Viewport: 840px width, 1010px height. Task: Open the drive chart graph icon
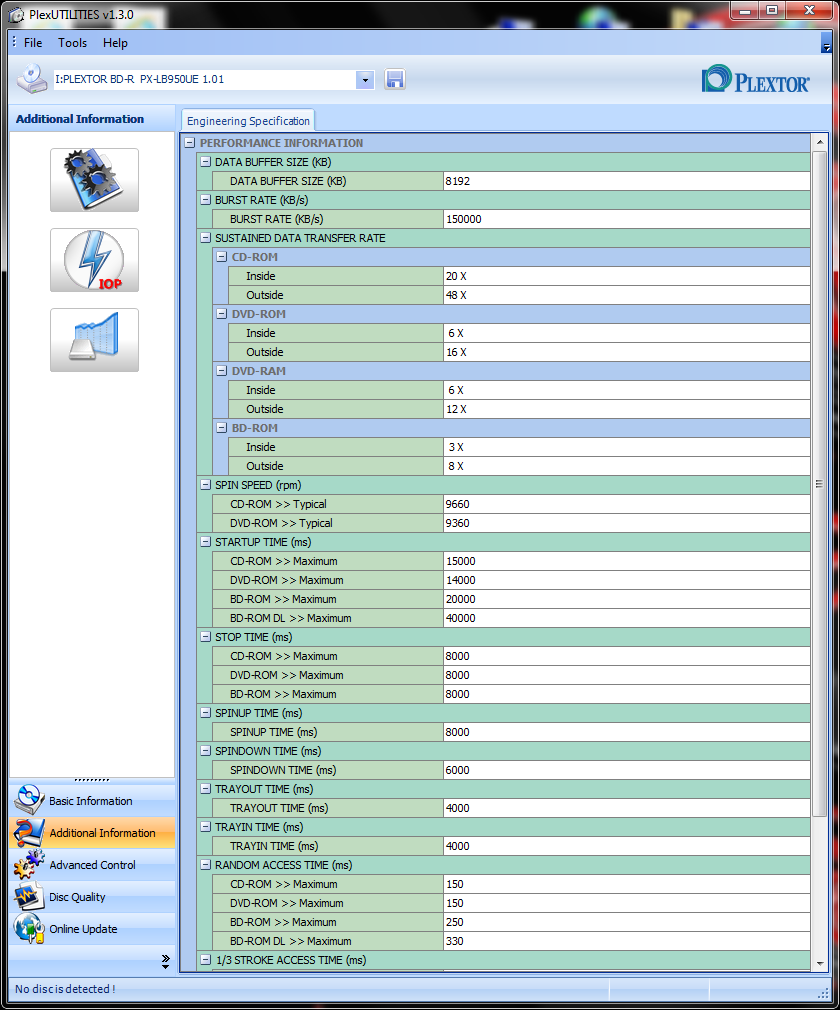[94, 340]
